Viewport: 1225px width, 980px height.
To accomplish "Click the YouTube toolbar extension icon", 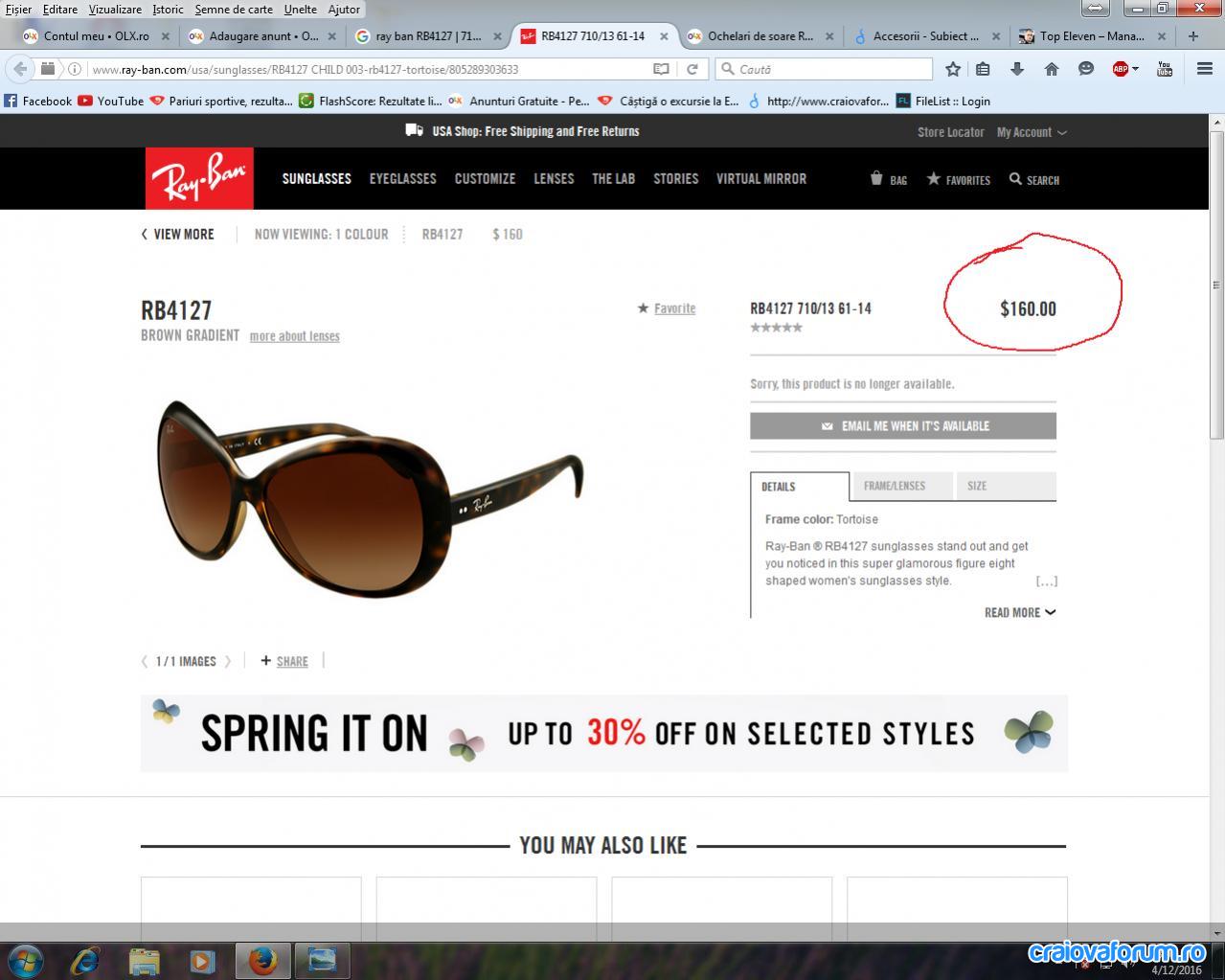I will tap(1165, 69).
